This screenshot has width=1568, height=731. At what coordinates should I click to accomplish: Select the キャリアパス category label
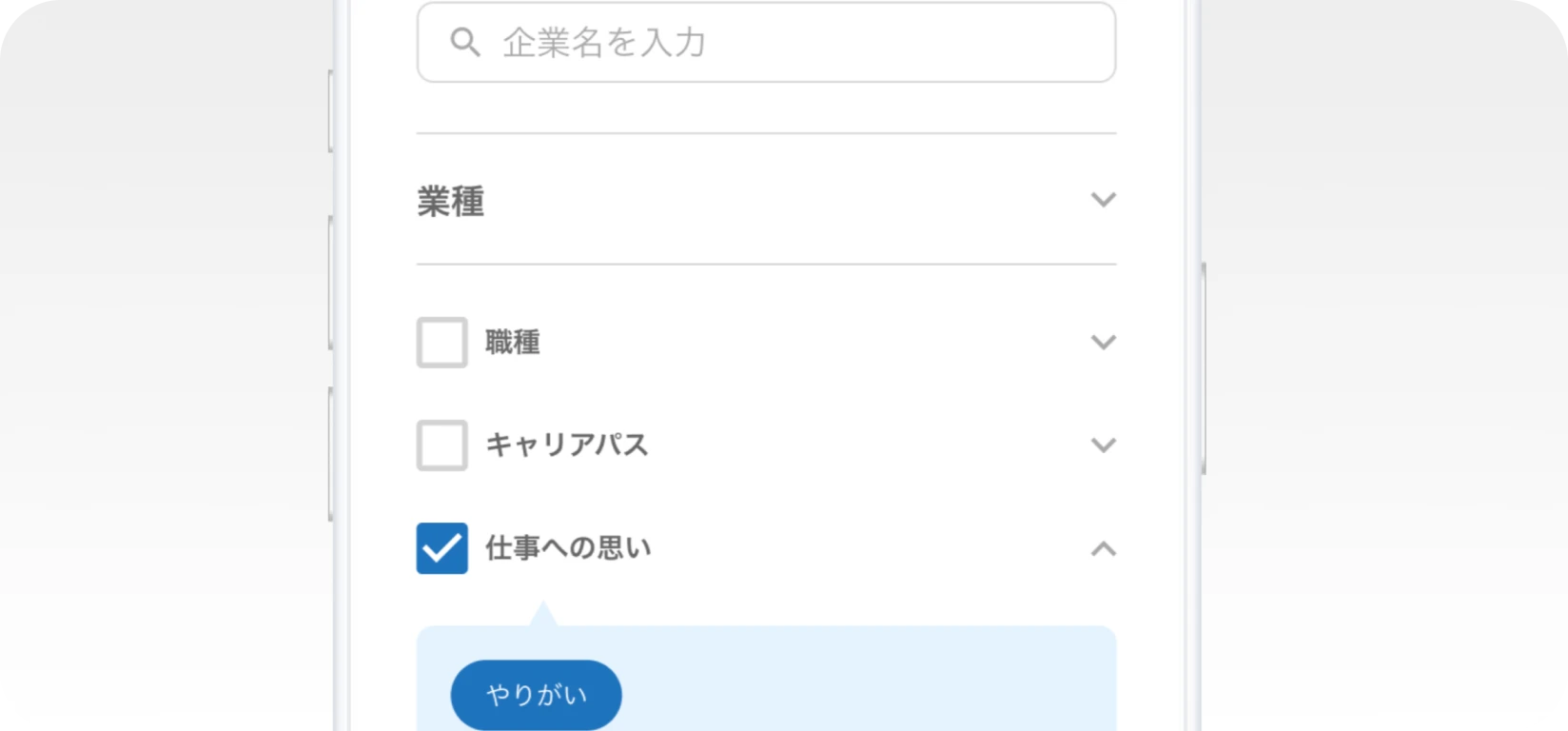(x=566, y=445)
